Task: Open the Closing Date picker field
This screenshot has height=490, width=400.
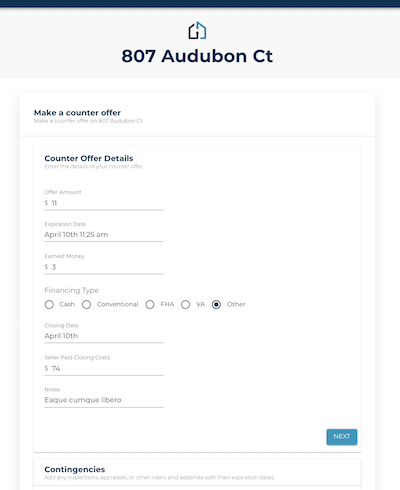Action: tap(104, 336)
